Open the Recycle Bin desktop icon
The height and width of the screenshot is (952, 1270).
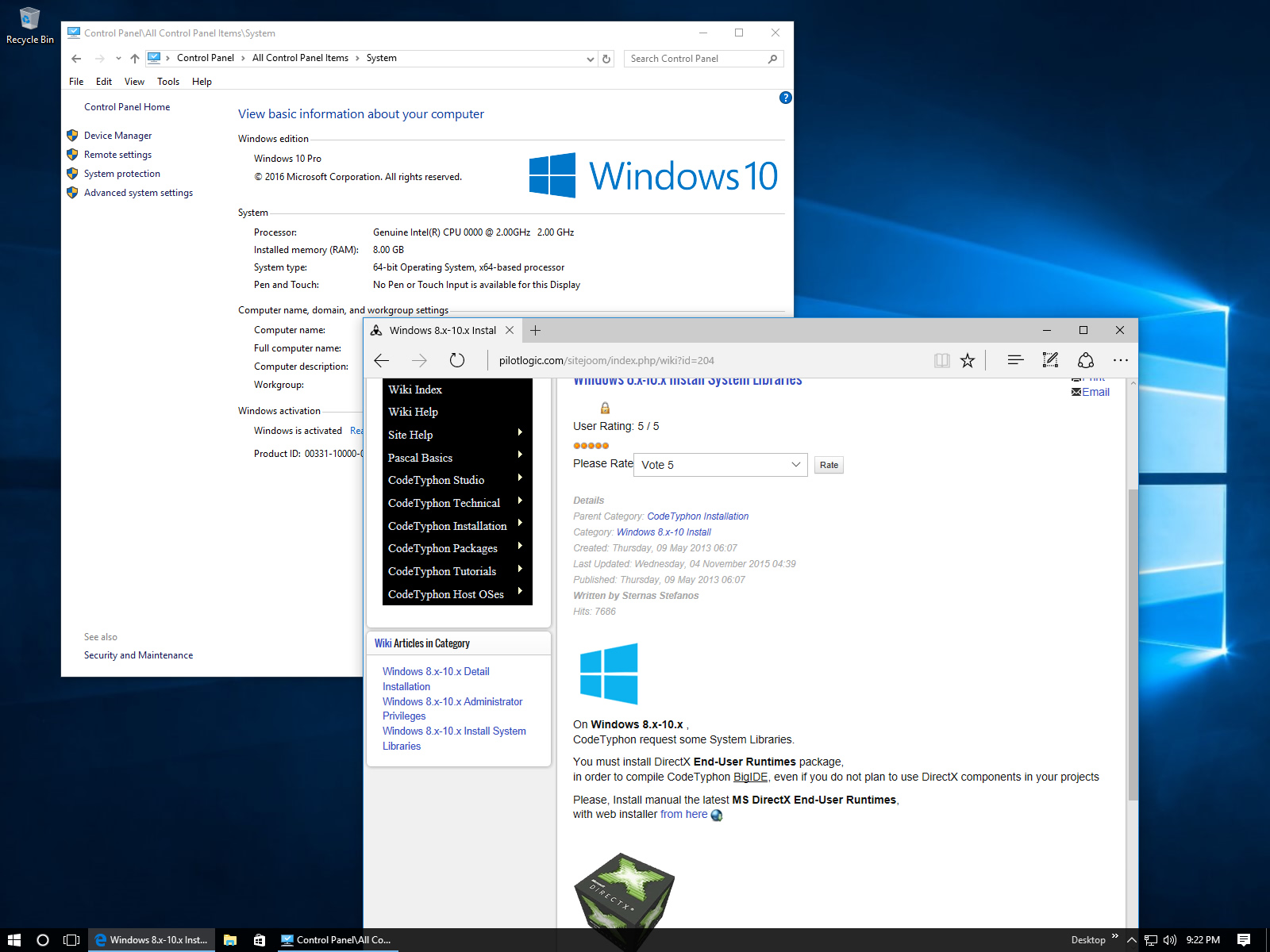[x=29, y=25]
